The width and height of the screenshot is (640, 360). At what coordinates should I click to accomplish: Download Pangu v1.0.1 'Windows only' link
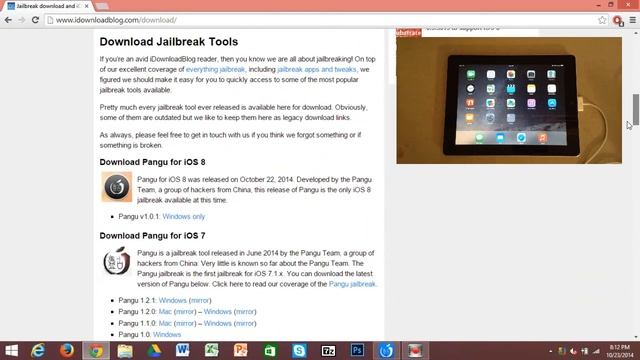[184, 216]
